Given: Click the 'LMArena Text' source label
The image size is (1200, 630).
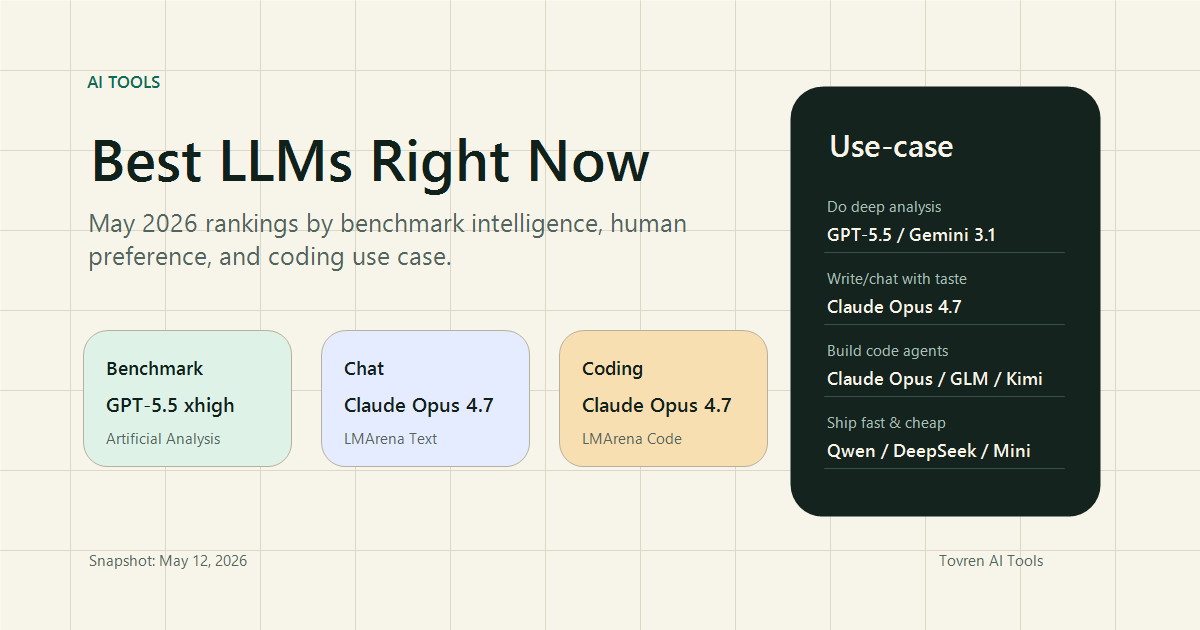Looking at the screenshot, I should pos(391,439).
